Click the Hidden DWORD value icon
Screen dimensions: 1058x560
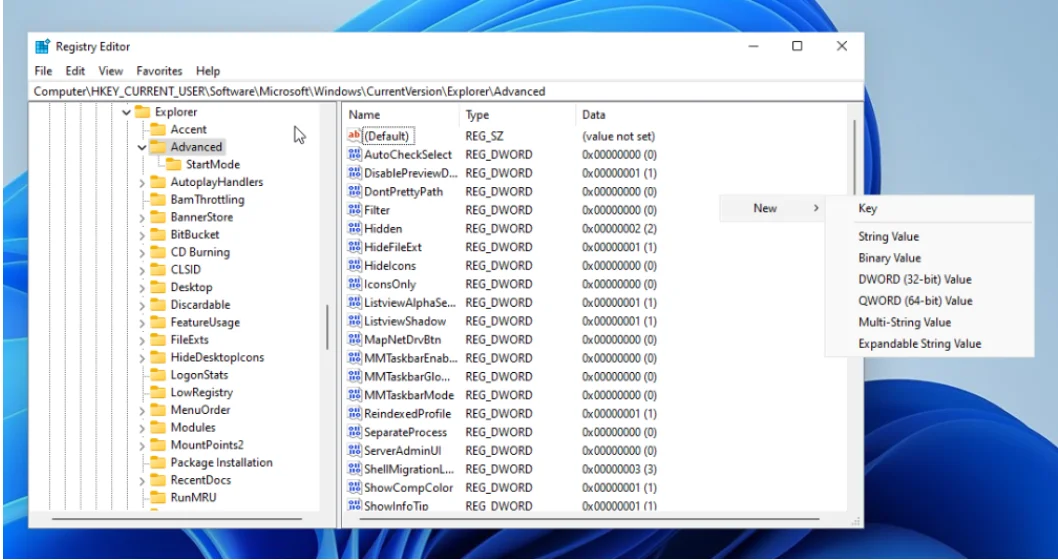(354, 229)
